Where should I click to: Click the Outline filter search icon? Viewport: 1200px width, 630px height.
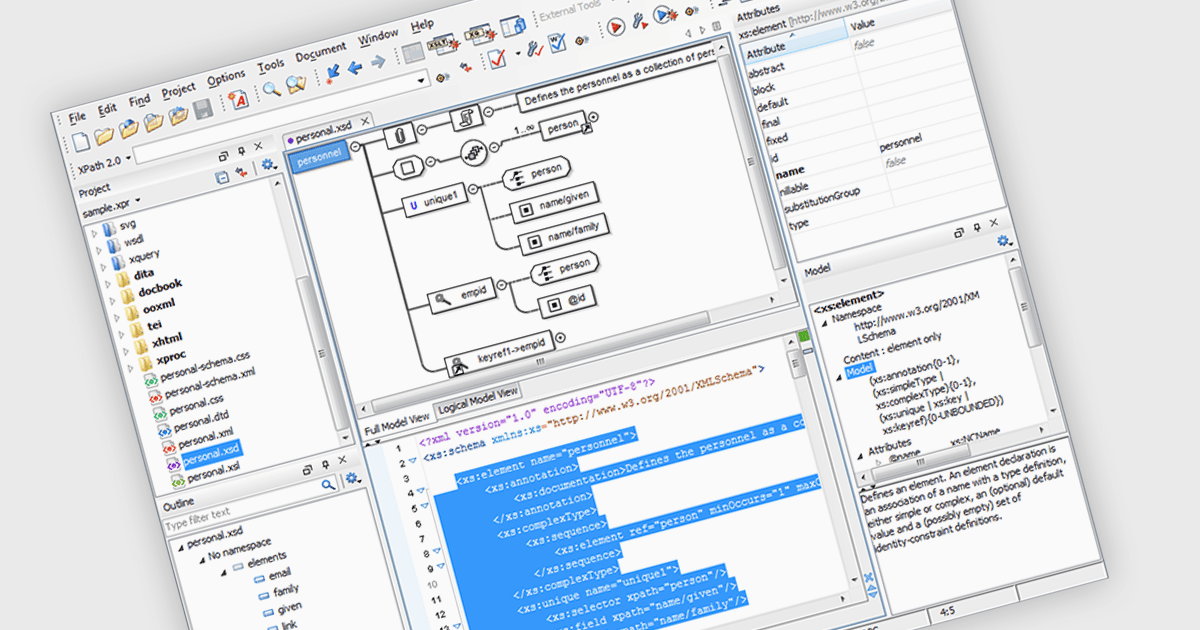click(328, 484)
